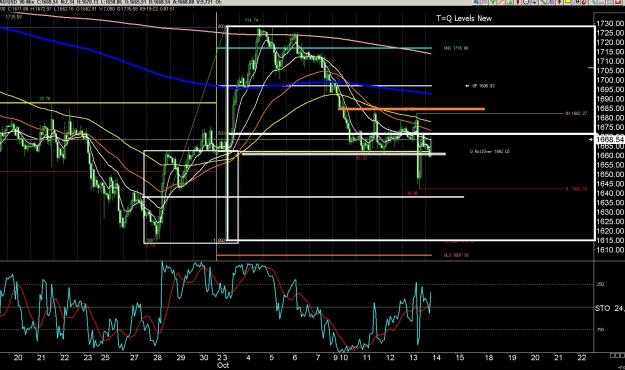Click date 11 on the time axis

pos(367,358)
